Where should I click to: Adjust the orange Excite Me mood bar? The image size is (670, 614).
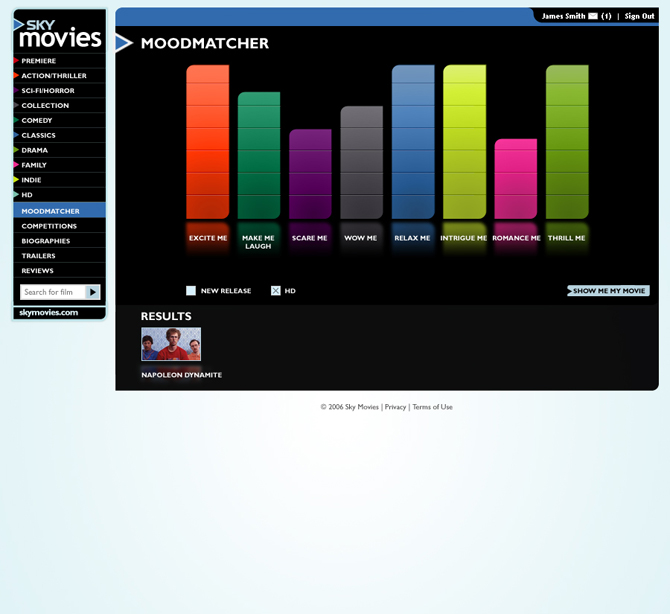click(x=208, y=142)
